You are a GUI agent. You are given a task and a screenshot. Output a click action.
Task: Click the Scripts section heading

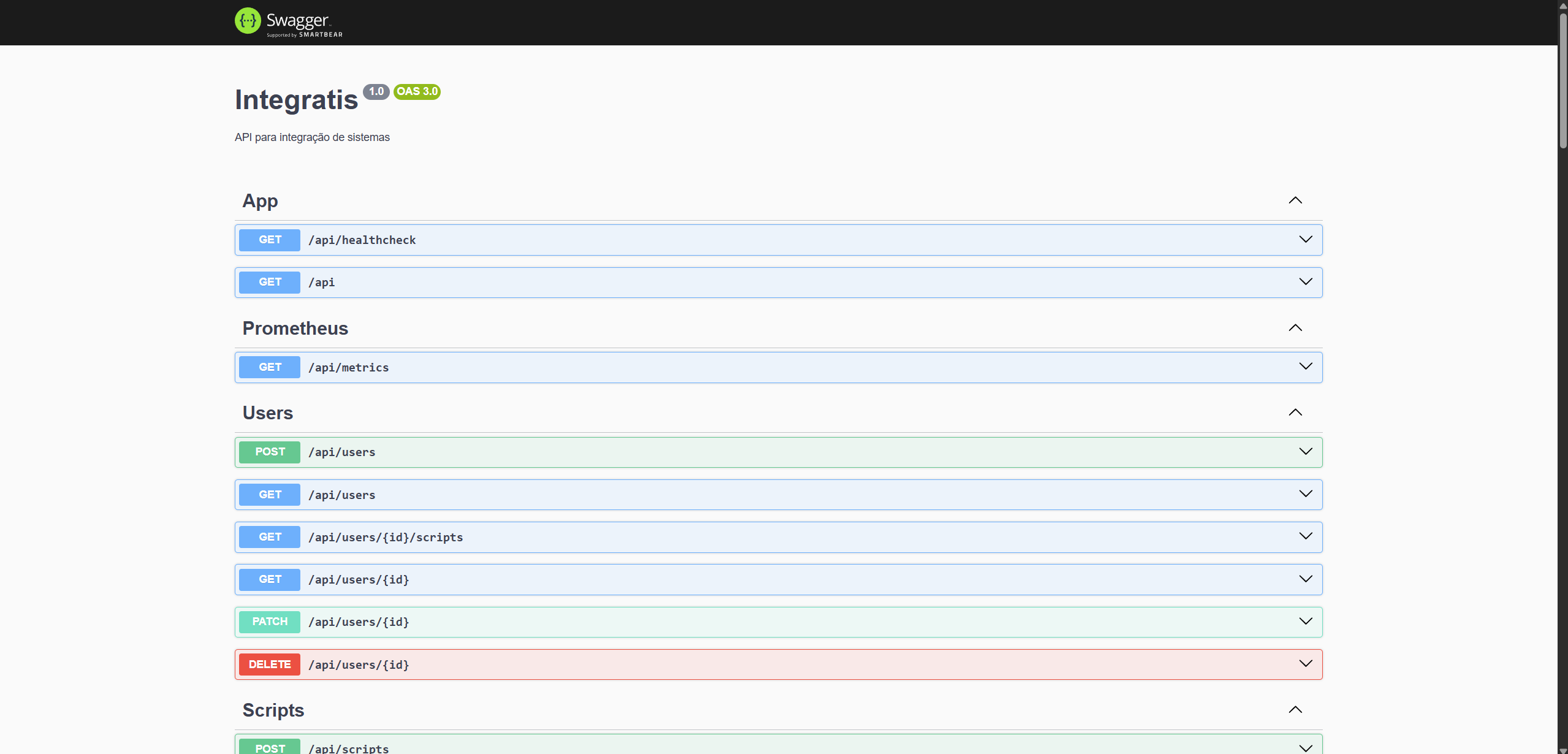coord(273,710)
